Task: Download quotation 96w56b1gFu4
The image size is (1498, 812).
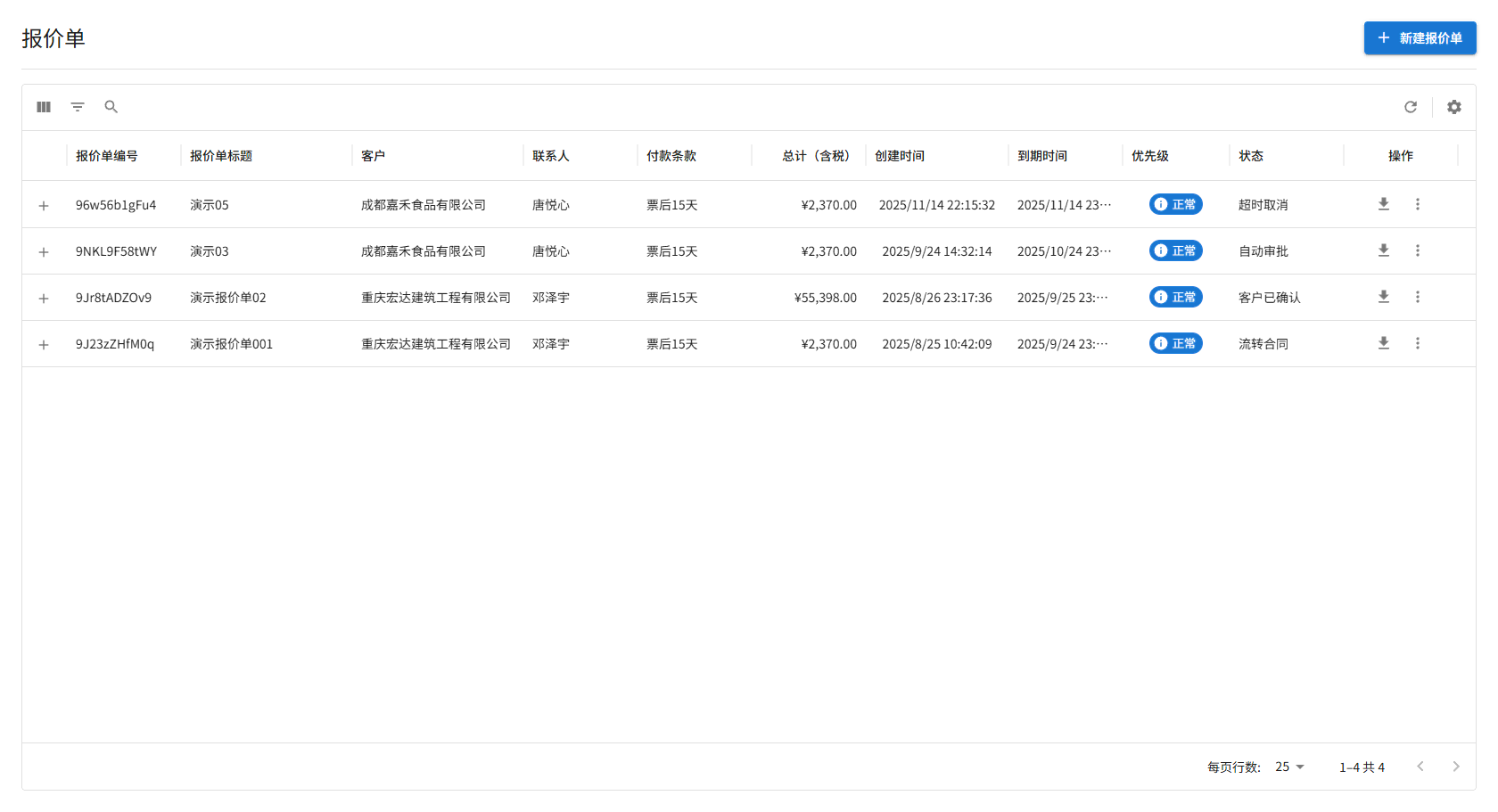Action: click(x=1383, y=204)
